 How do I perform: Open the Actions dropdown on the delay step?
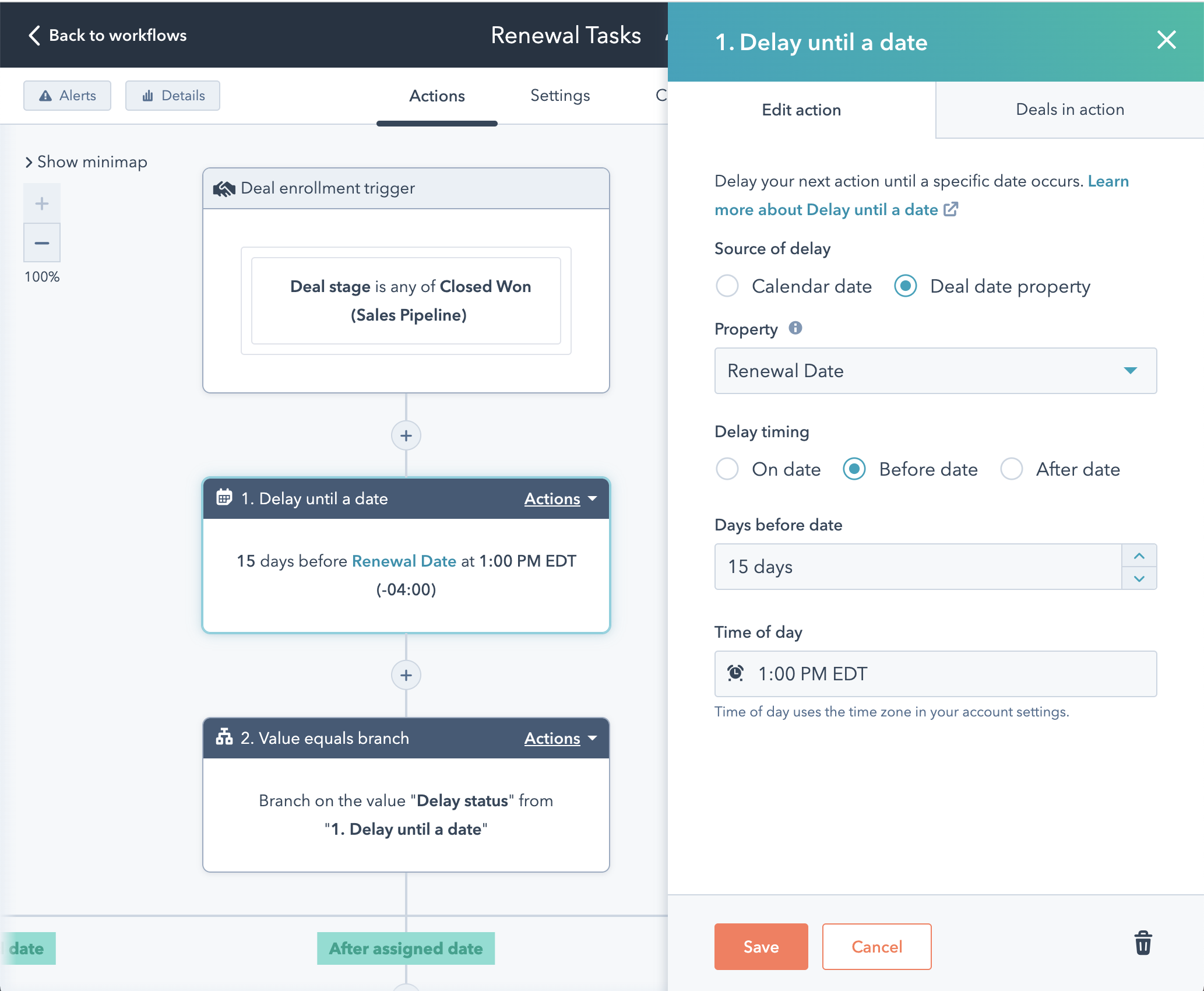point(558,498)
